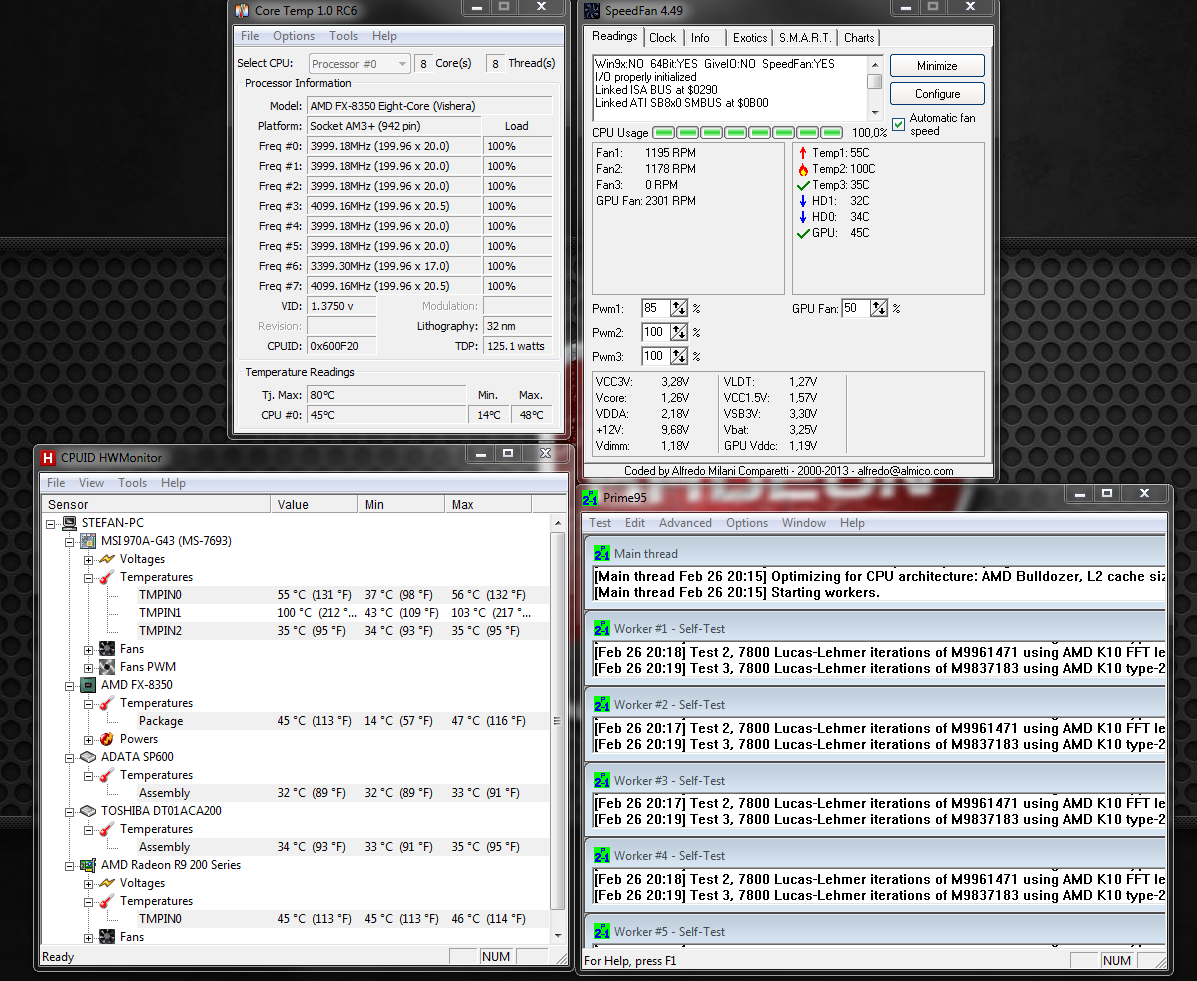Click the HD1 blue down arrow icon

point(803,201)
